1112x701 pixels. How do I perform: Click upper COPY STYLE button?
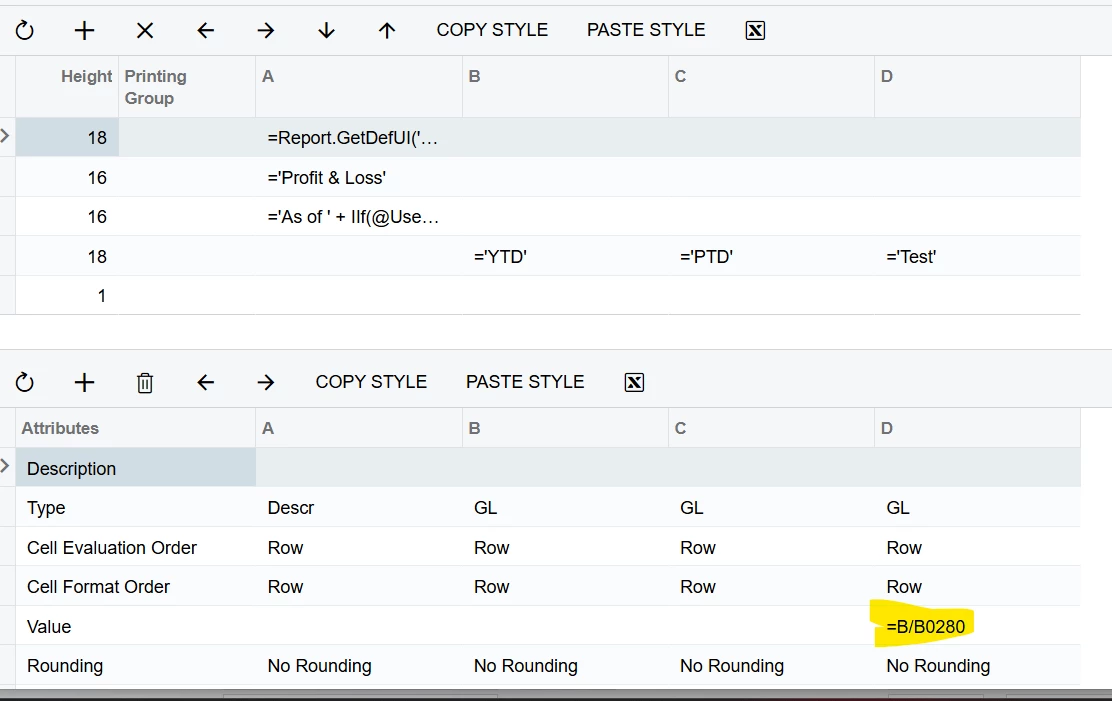(x=492, y=30)
